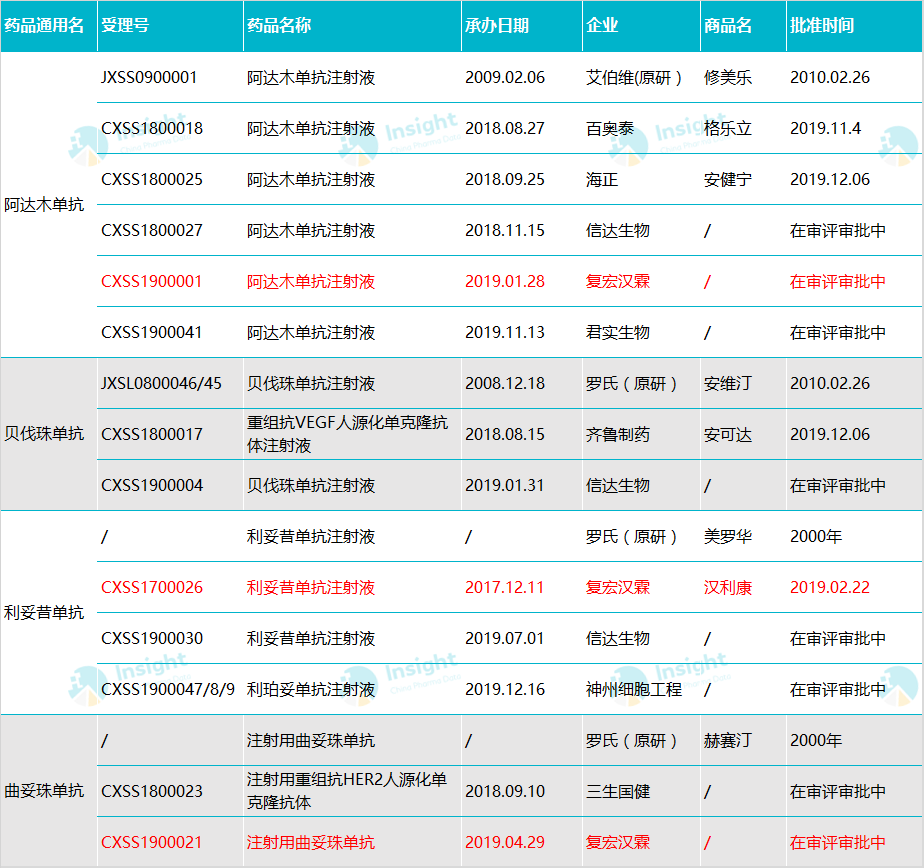Click the red date 2019.04.29
Image resolution: width=924 pixels, height=868 pixels.
[x=505, y=843]
